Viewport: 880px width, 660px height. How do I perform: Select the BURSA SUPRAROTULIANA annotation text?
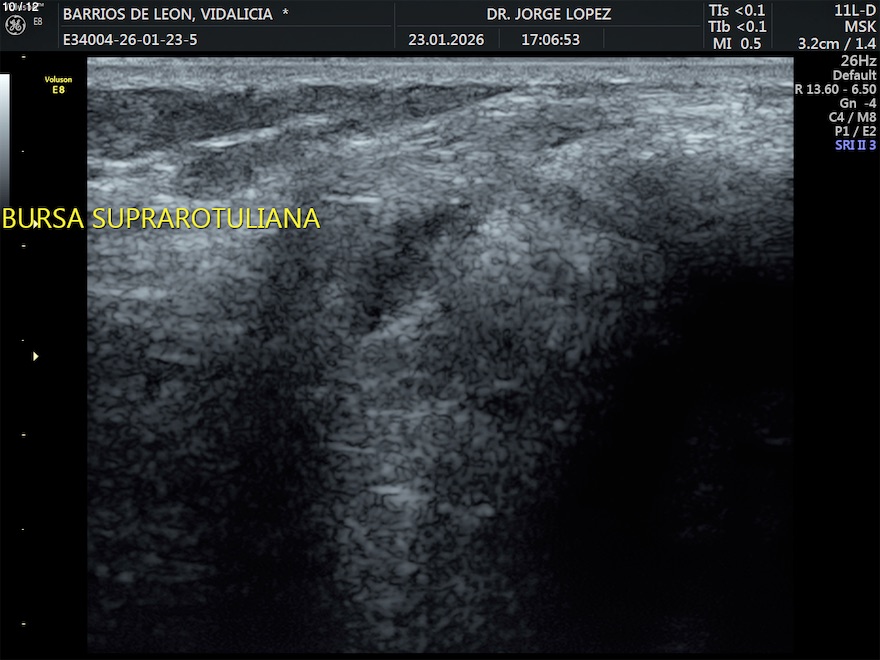click(161, 219)
